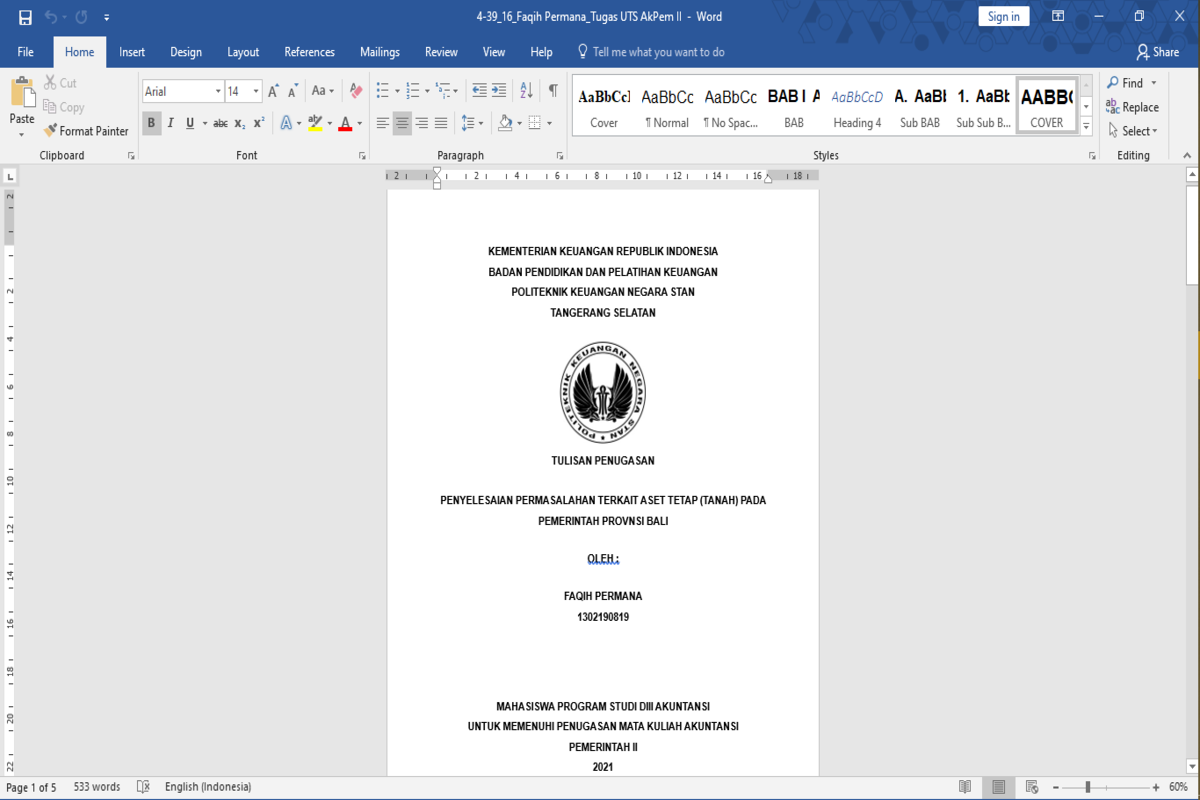Open the highlight color dropdown arrow
This screenshot has height=800, width=1200.
(329, 123)
